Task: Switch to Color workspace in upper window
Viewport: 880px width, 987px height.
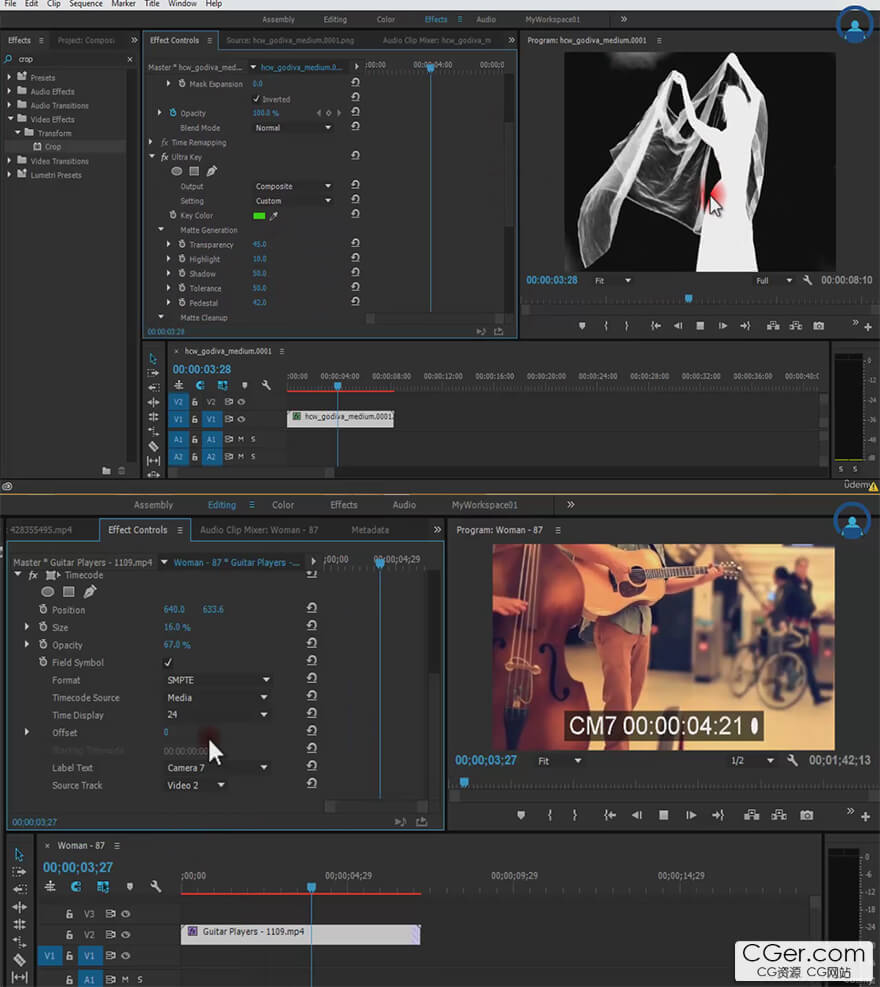Action: click(x=386, y=20)
